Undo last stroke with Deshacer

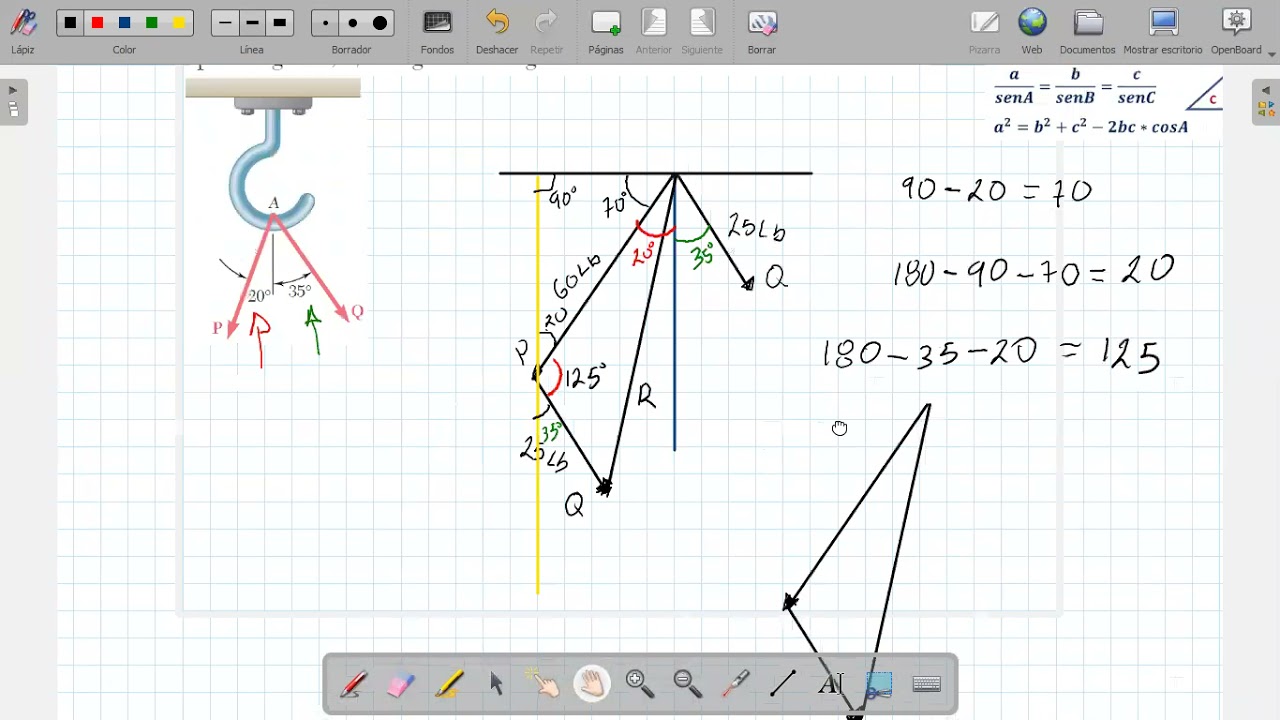[x=497, y=31]
